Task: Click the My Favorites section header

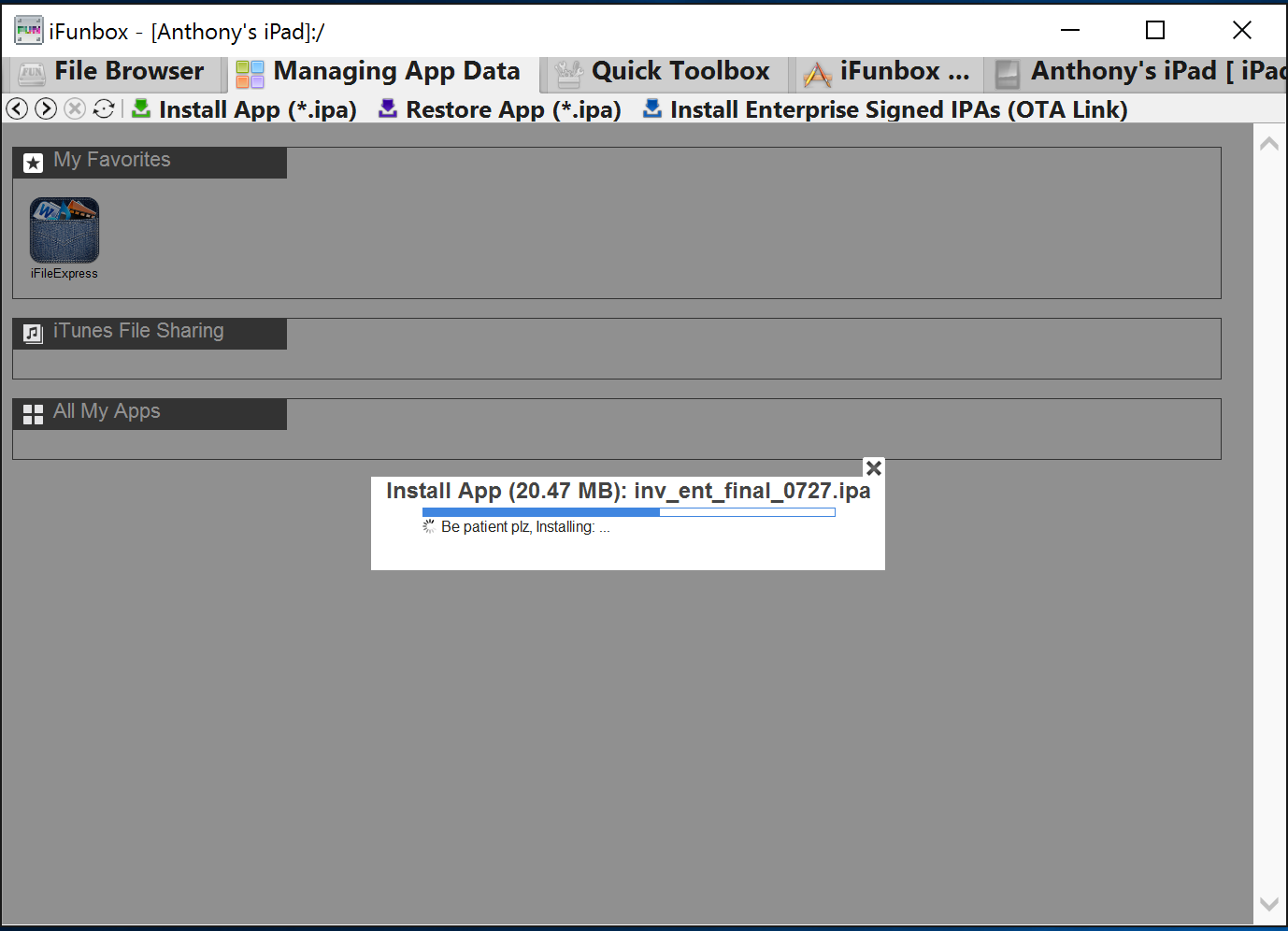Action: point(150,163)
